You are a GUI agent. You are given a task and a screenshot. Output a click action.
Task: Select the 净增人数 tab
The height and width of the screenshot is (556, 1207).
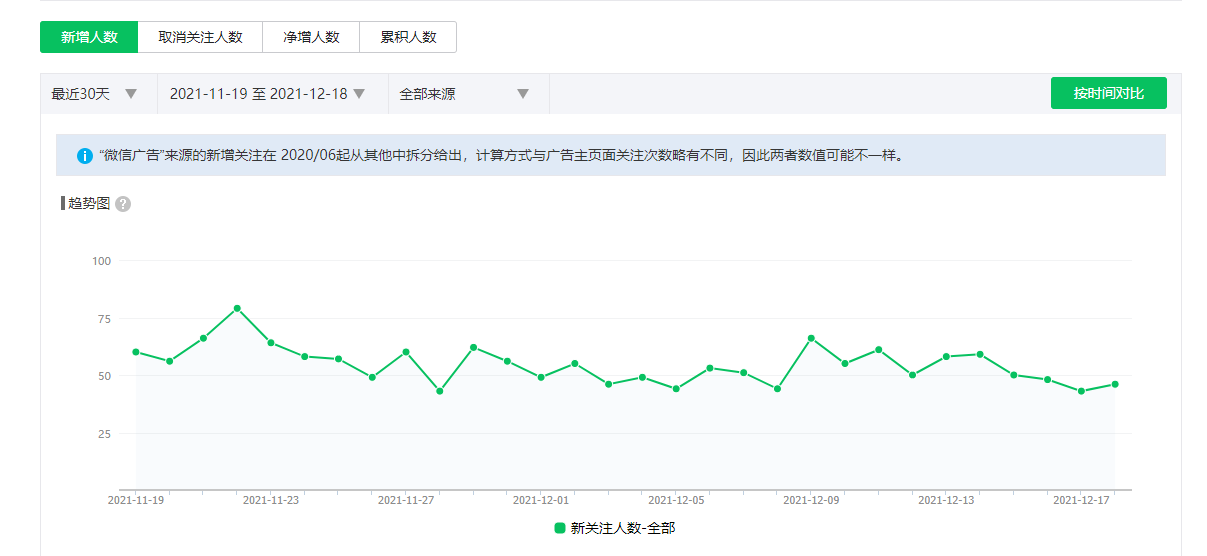point(311,37)
